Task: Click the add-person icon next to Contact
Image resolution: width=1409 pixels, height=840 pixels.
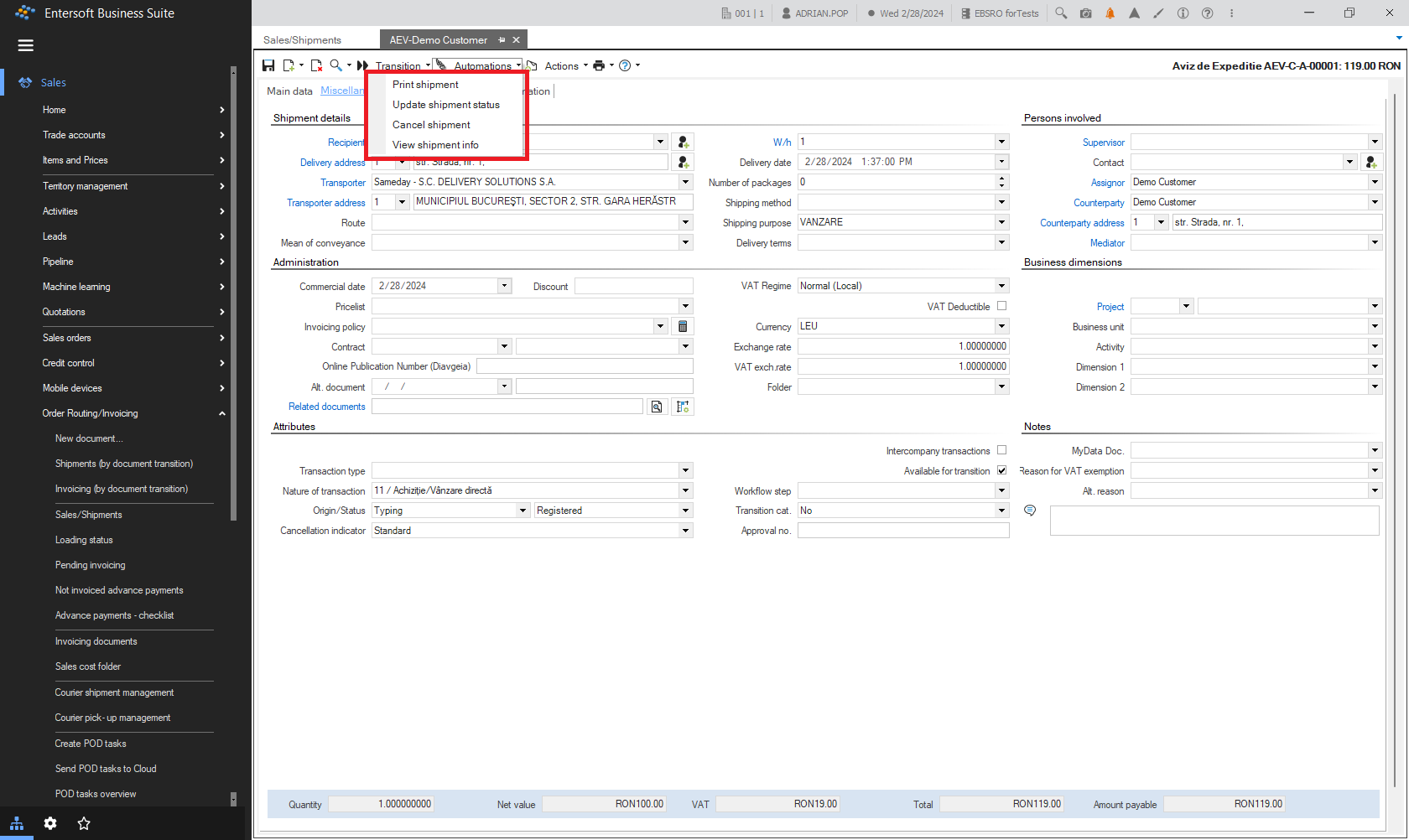Action: 1370,162
